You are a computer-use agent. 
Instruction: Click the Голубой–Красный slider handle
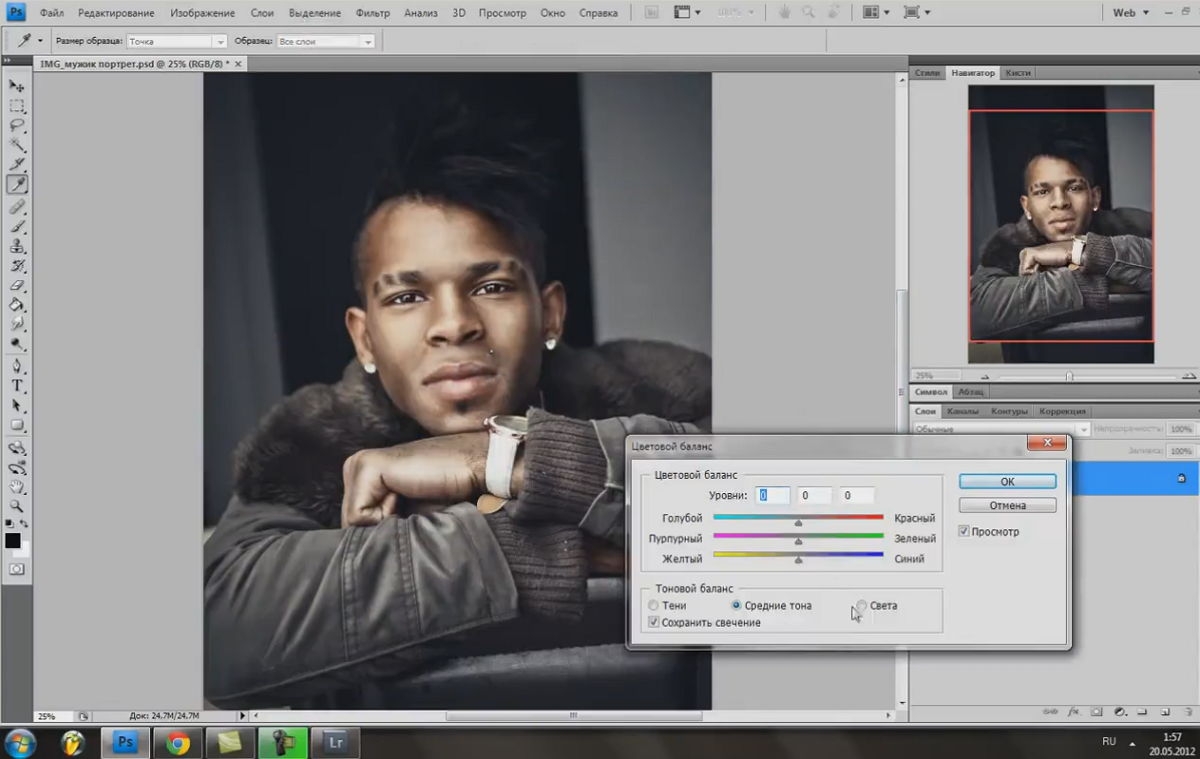(x=798, y=523)
